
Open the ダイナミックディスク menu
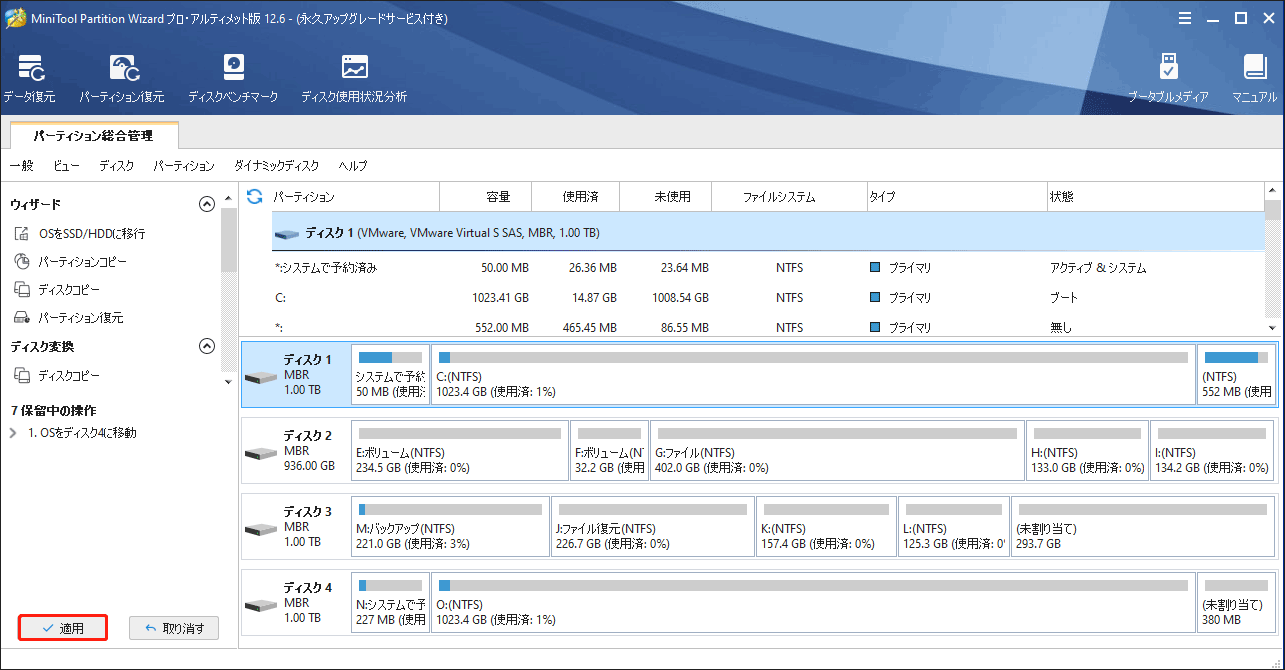click(276, 166)
